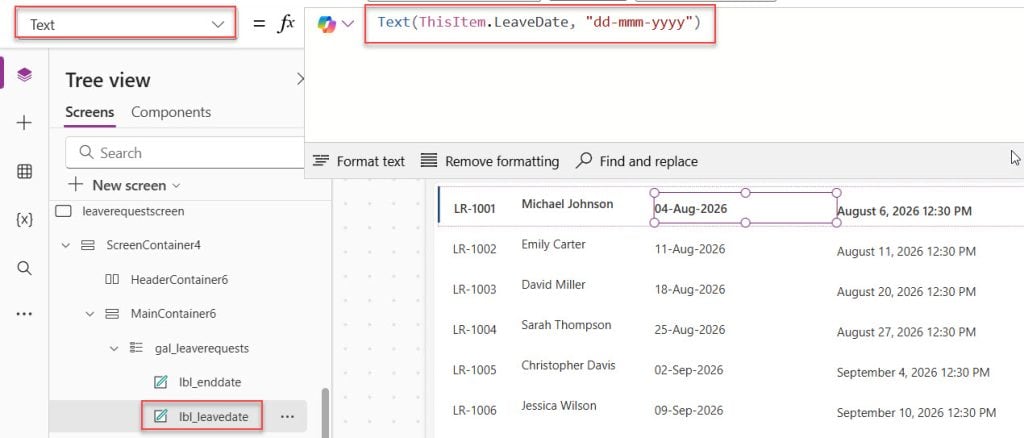
Task: Click August 27, 2026 12:30 PM text
Action: [x=906, y=332]
